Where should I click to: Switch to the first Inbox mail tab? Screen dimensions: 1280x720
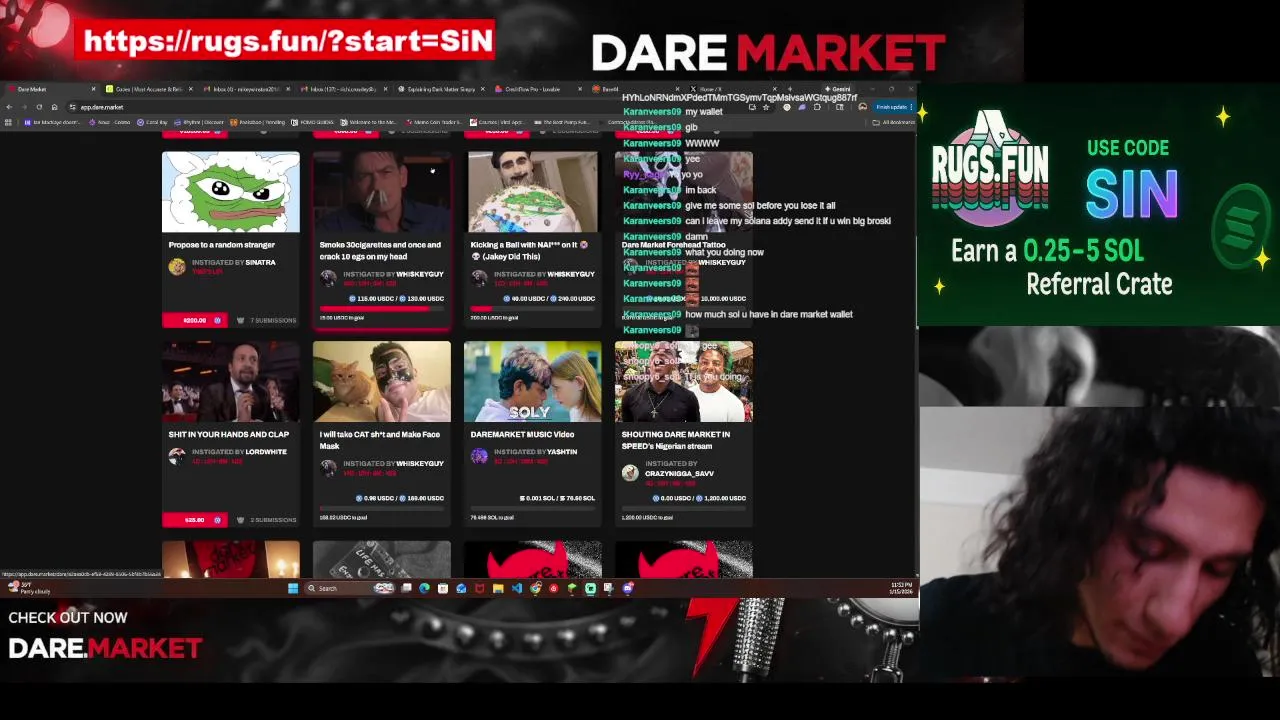(x=245, y=89)
